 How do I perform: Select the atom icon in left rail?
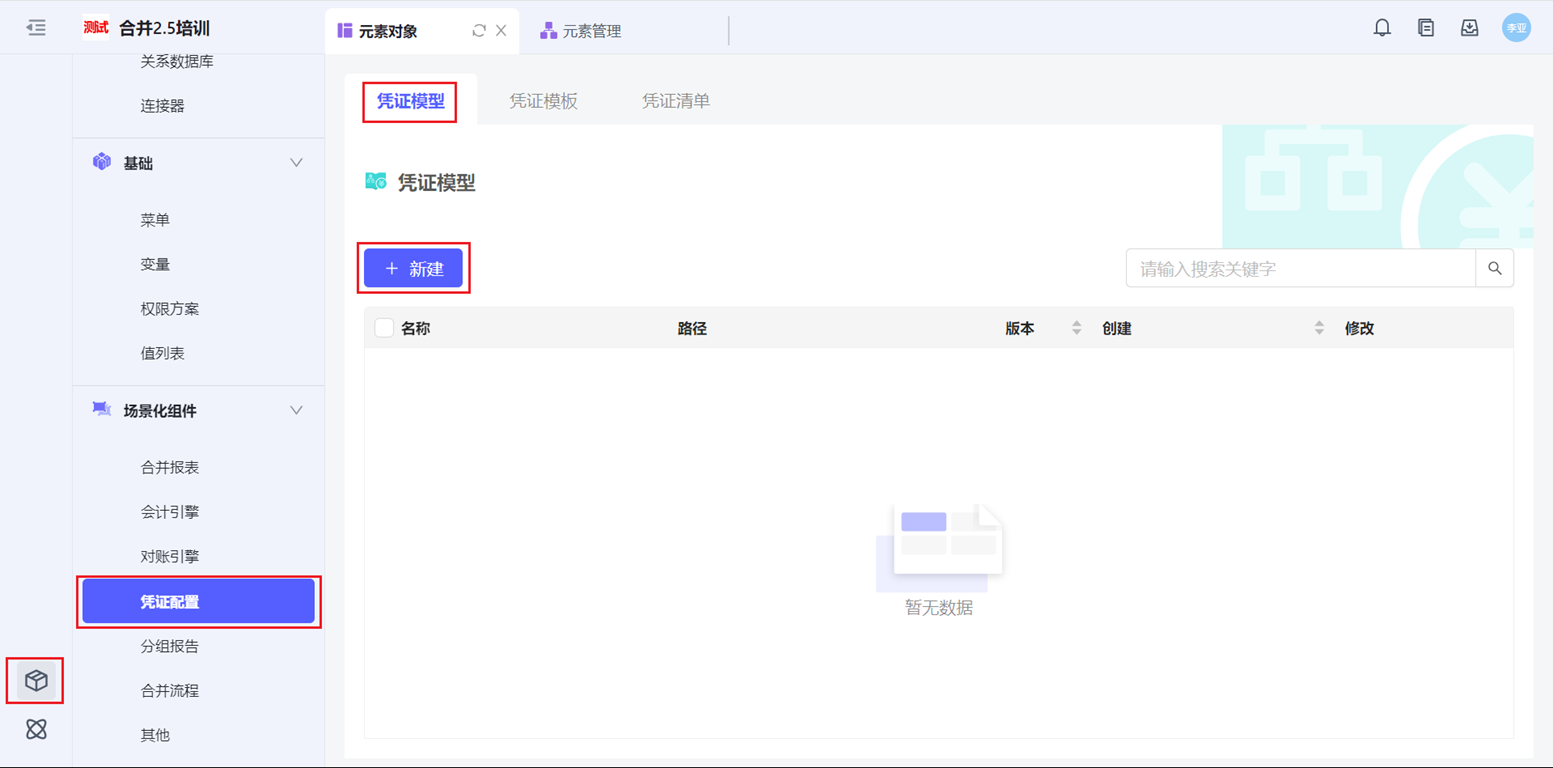[x=36, y=729]
